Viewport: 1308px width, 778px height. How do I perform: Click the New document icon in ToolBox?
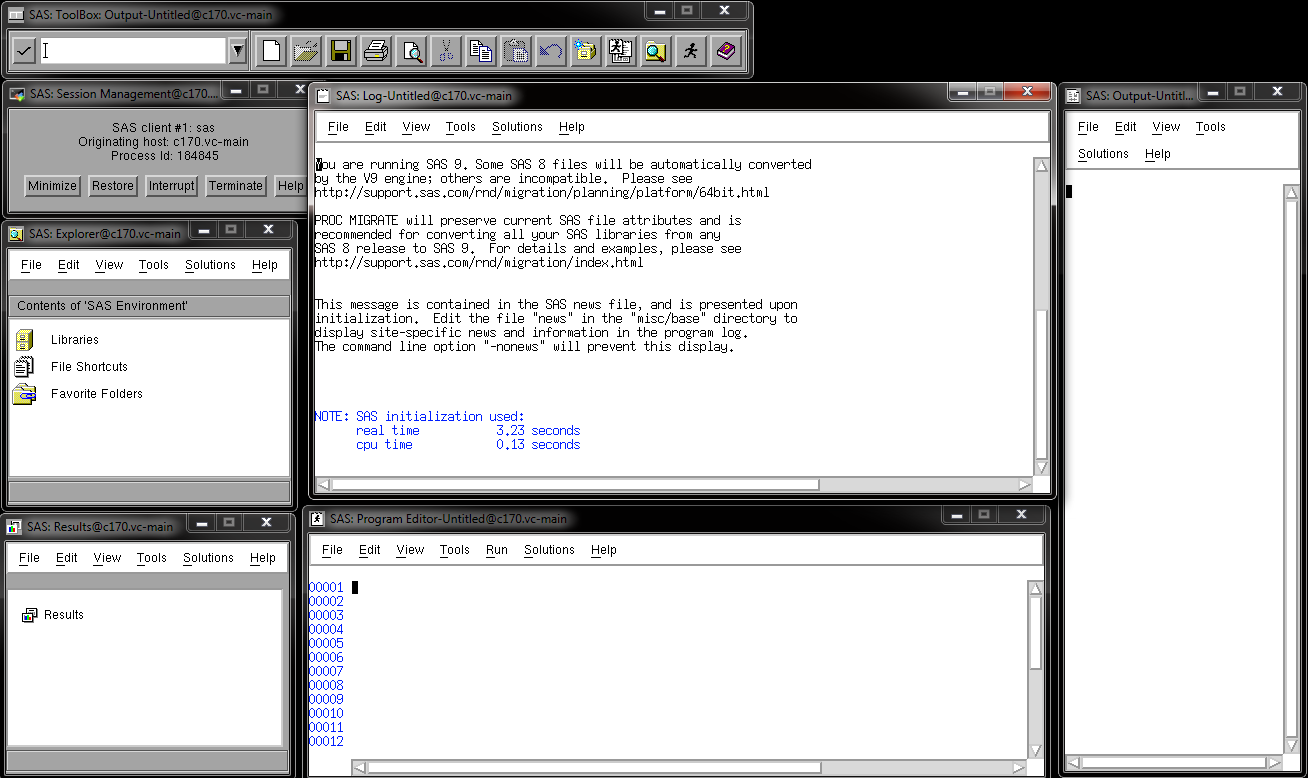coord(271,51)
